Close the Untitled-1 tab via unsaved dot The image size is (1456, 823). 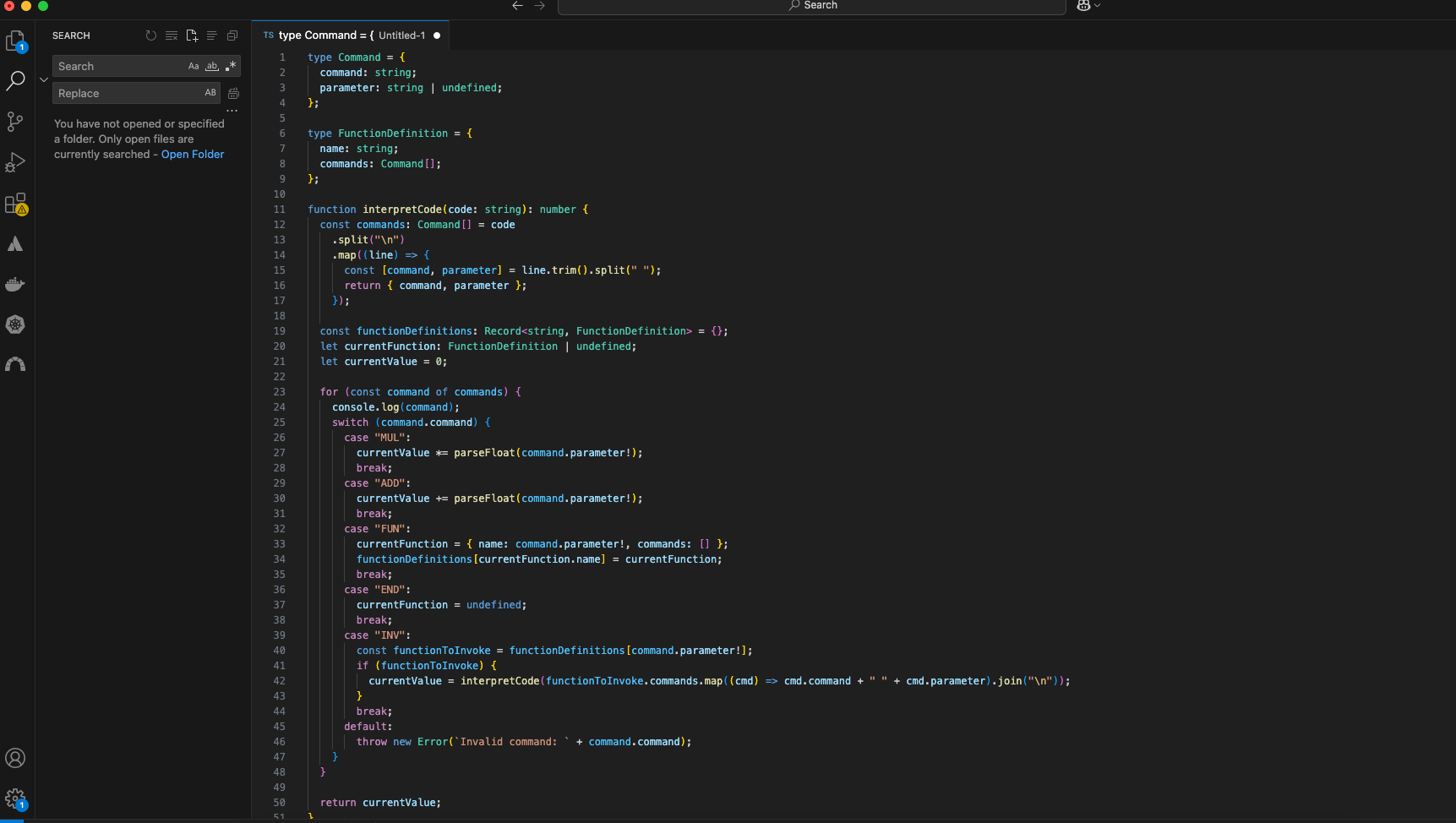[x=437, y=35]
